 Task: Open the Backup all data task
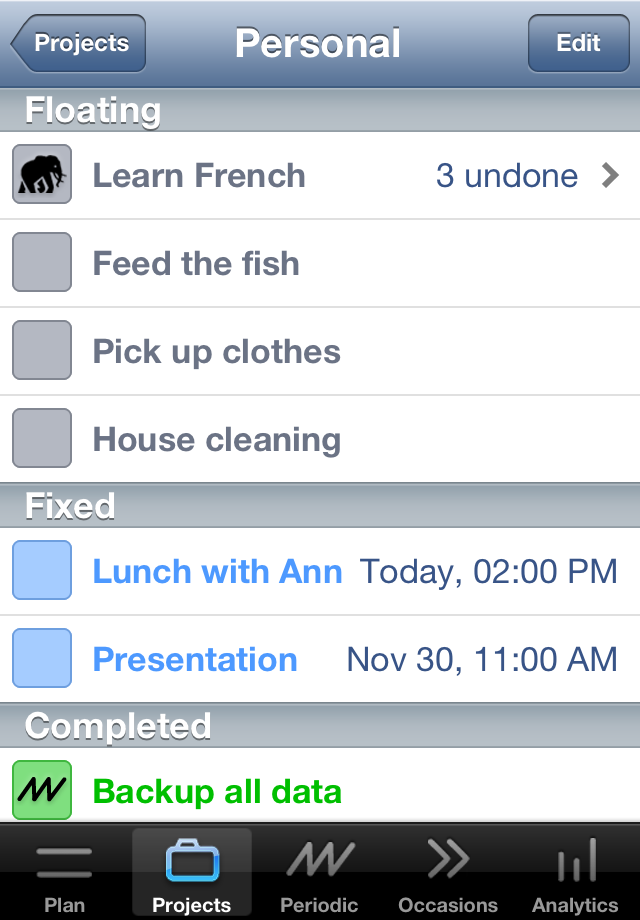(218, 792)
